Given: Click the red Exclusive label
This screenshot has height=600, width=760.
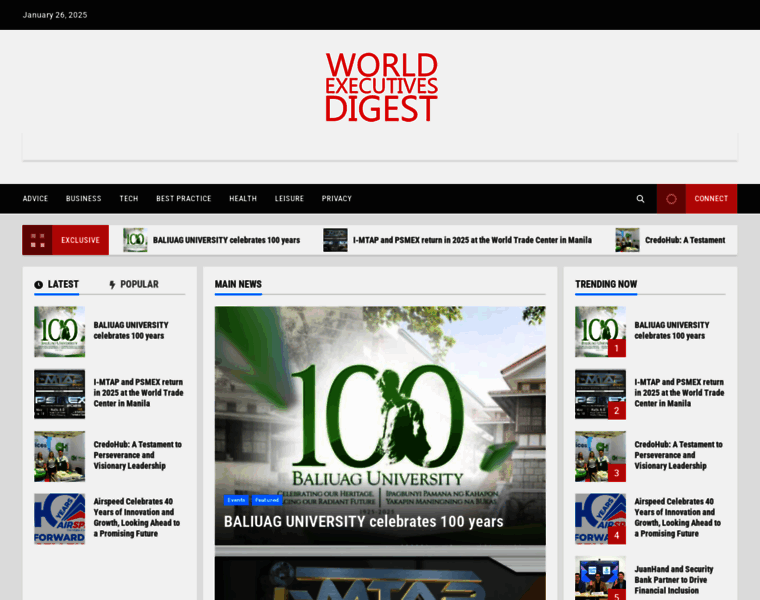Looking at the screenshot, I should (x=80, y=240).
